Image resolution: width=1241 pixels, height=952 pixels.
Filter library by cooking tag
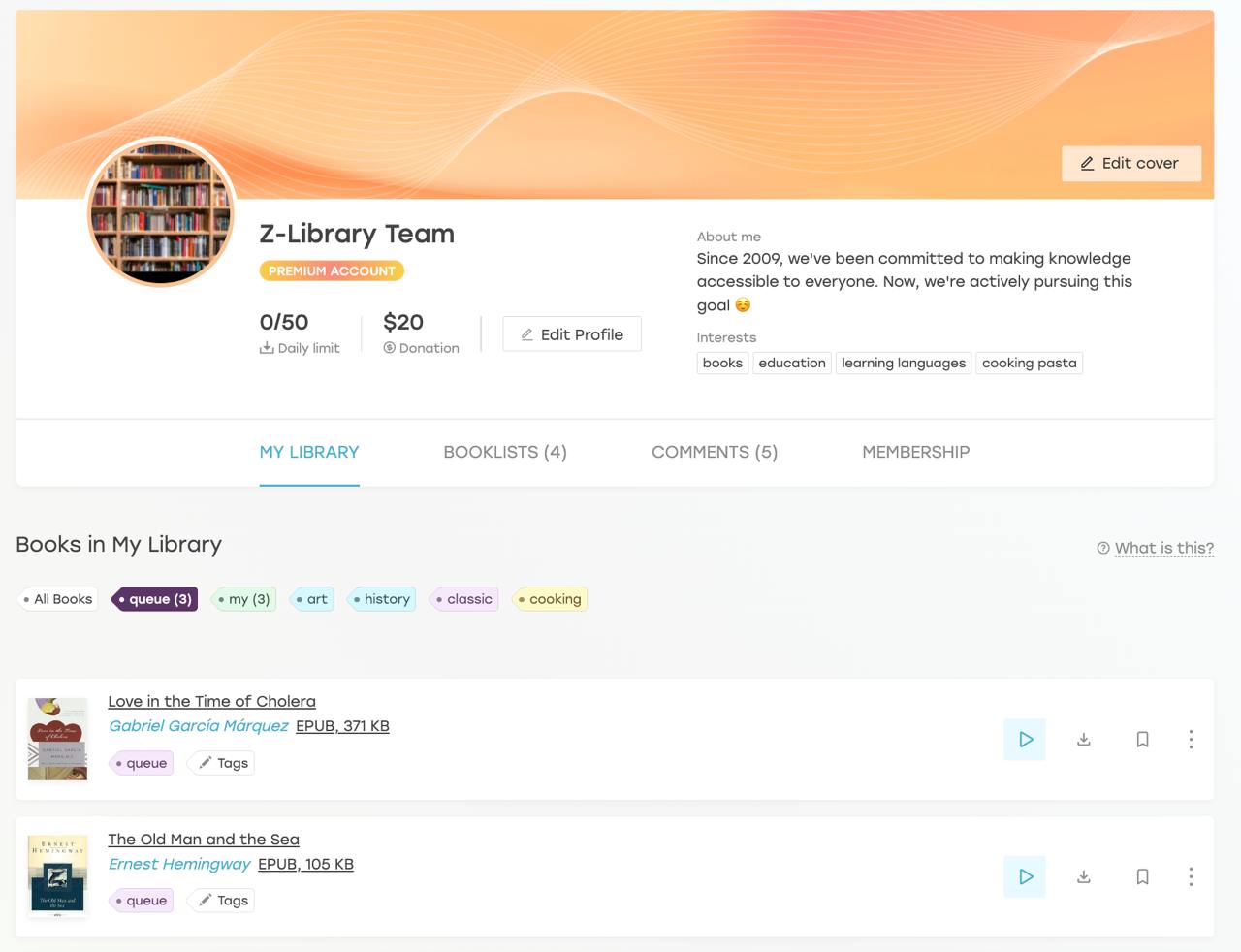(550, 599)
